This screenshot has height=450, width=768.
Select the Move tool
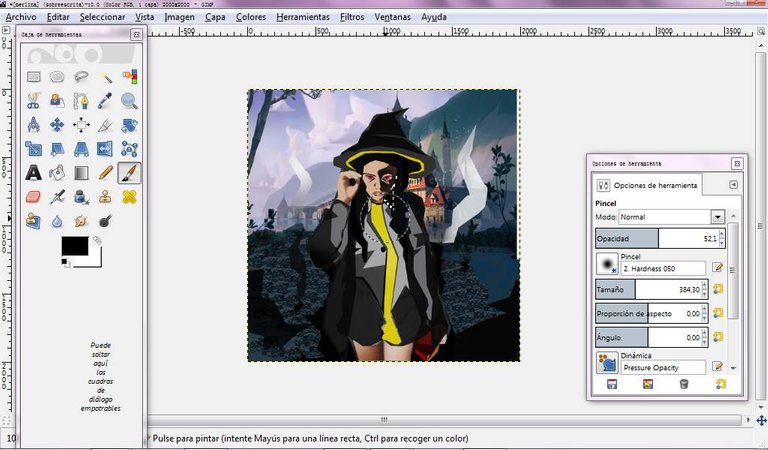pyautogui.click(x=57, y=125)
